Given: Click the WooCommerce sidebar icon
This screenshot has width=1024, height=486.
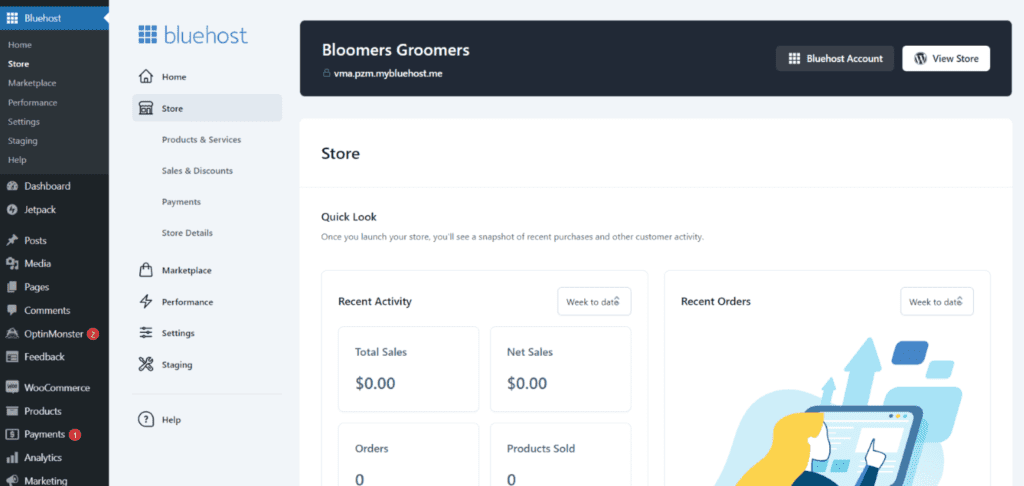Looking at the screenshot, I should (x=12, y=387).
